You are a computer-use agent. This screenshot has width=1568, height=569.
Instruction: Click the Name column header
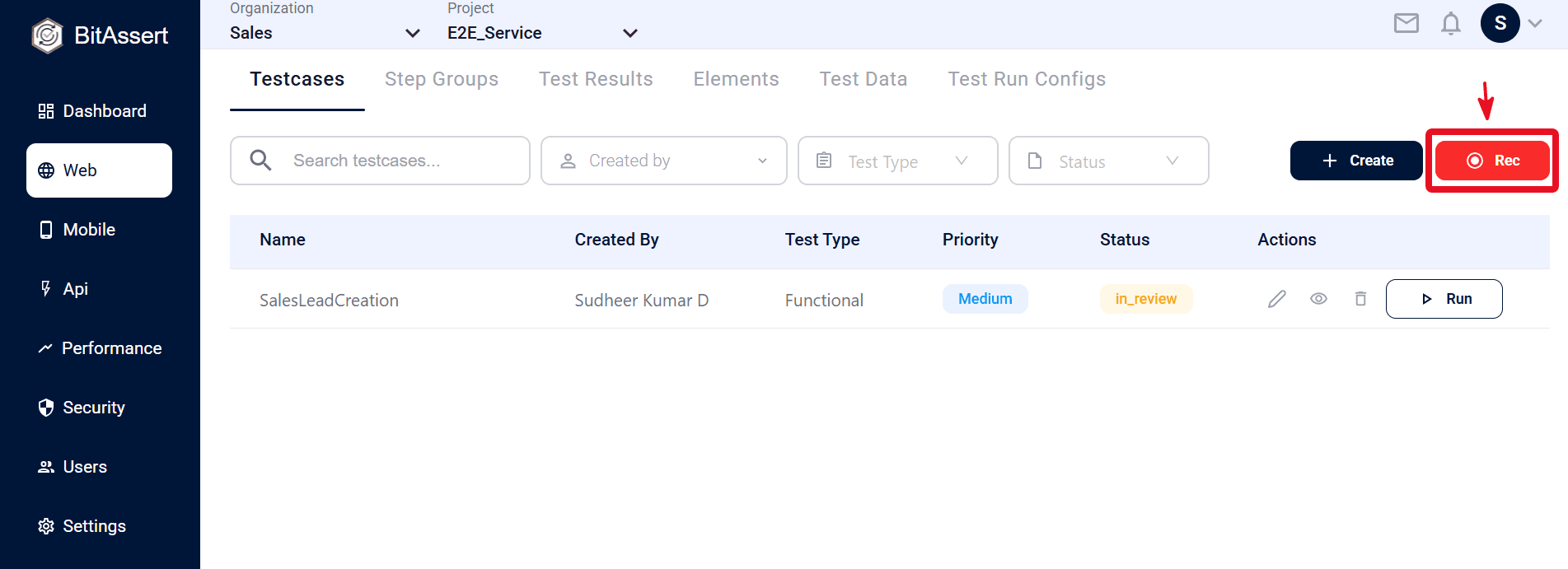click(283, 240)
